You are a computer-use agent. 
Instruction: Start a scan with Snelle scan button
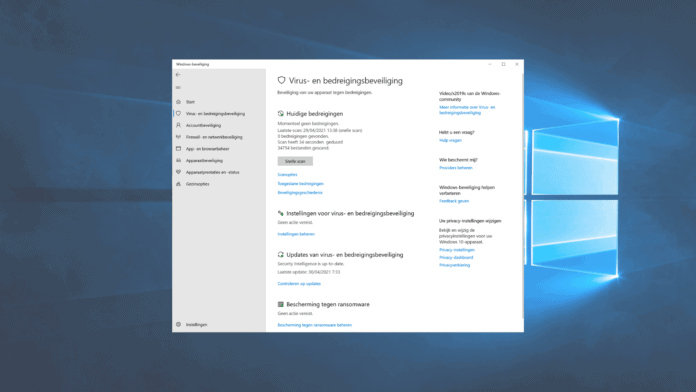(295, 161)
